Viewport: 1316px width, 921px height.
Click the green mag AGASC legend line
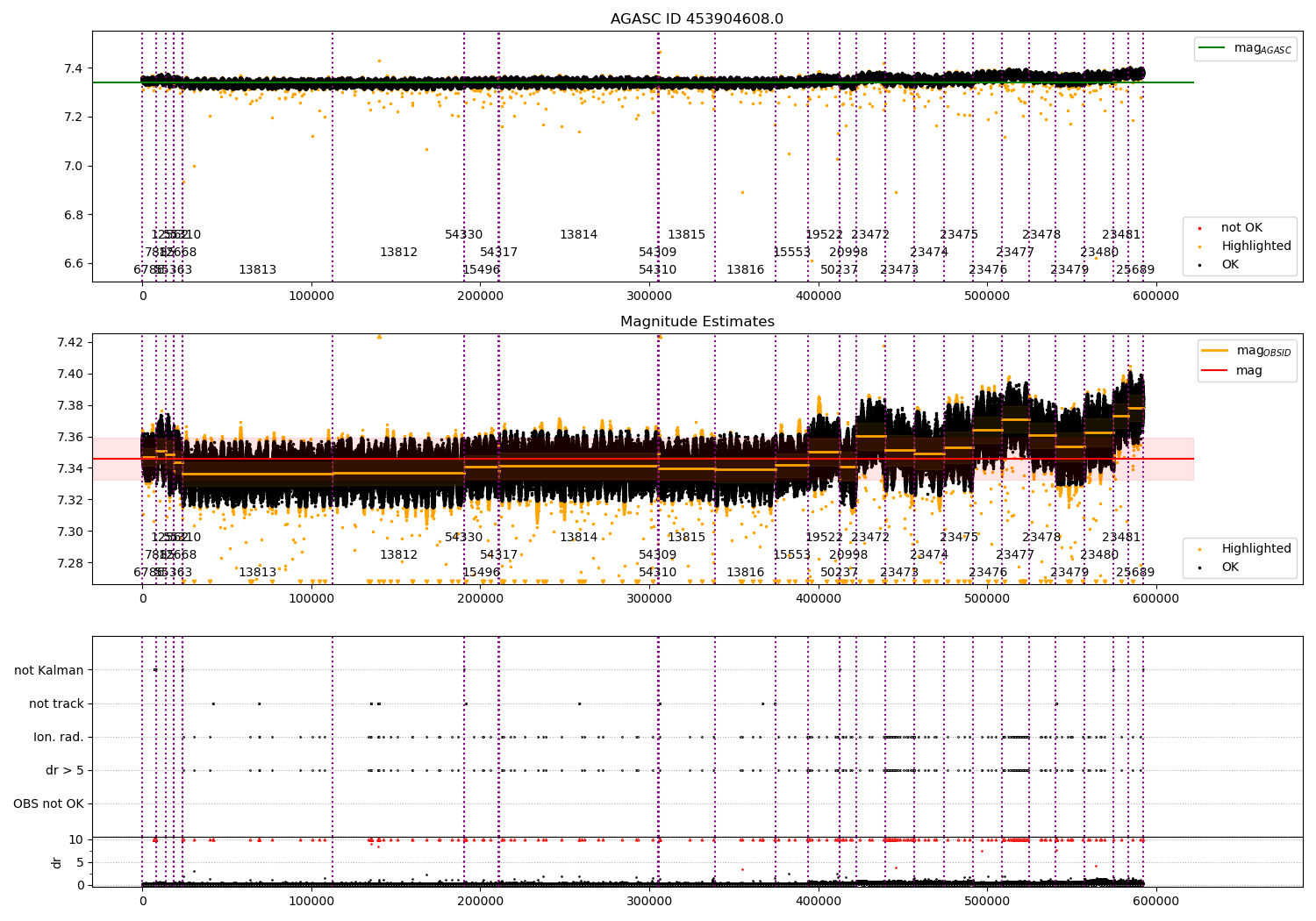click(1213, 48)
